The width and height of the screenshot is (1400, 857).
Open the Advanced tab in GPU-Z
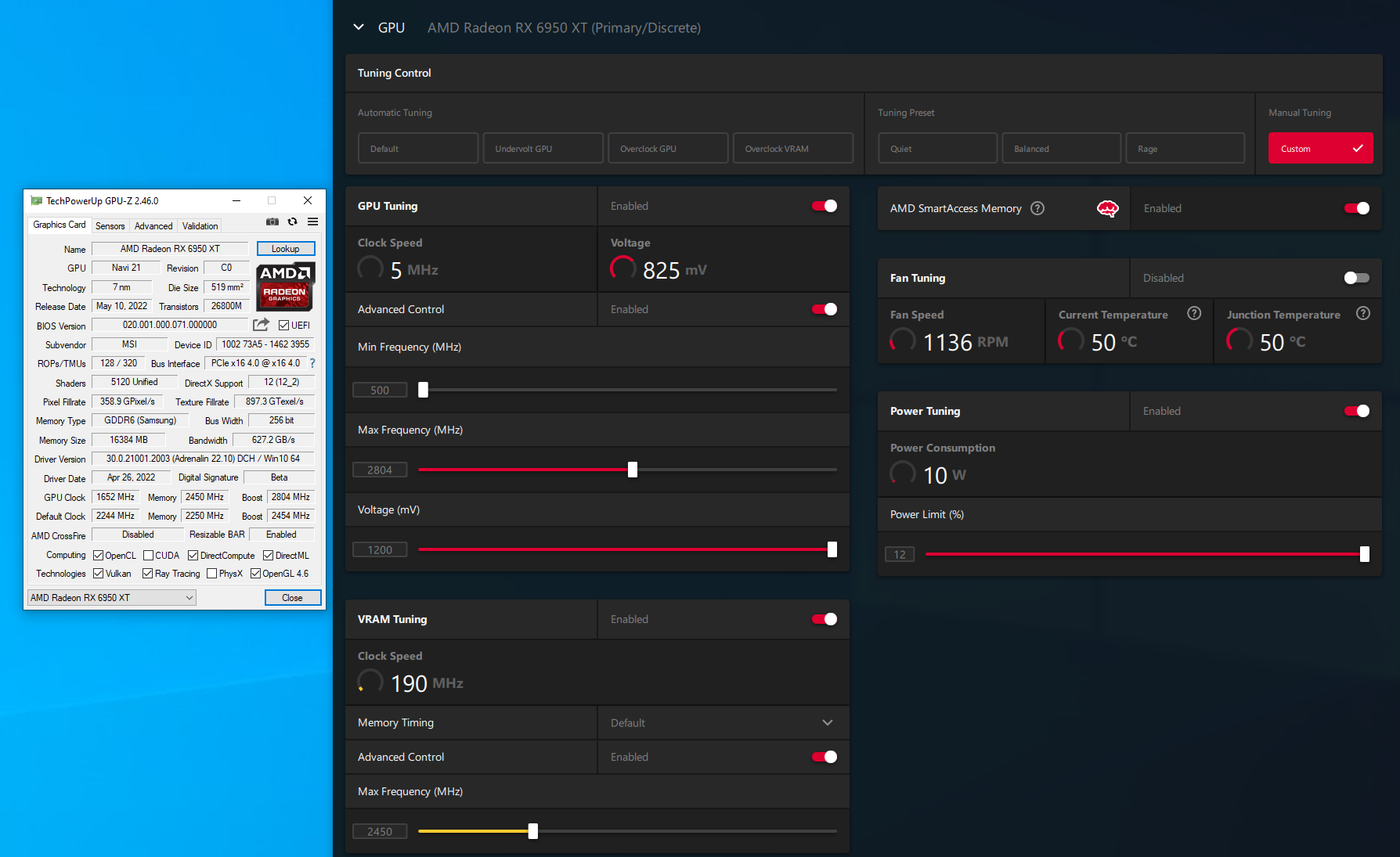pyautogui.click(x=153, y=225)
